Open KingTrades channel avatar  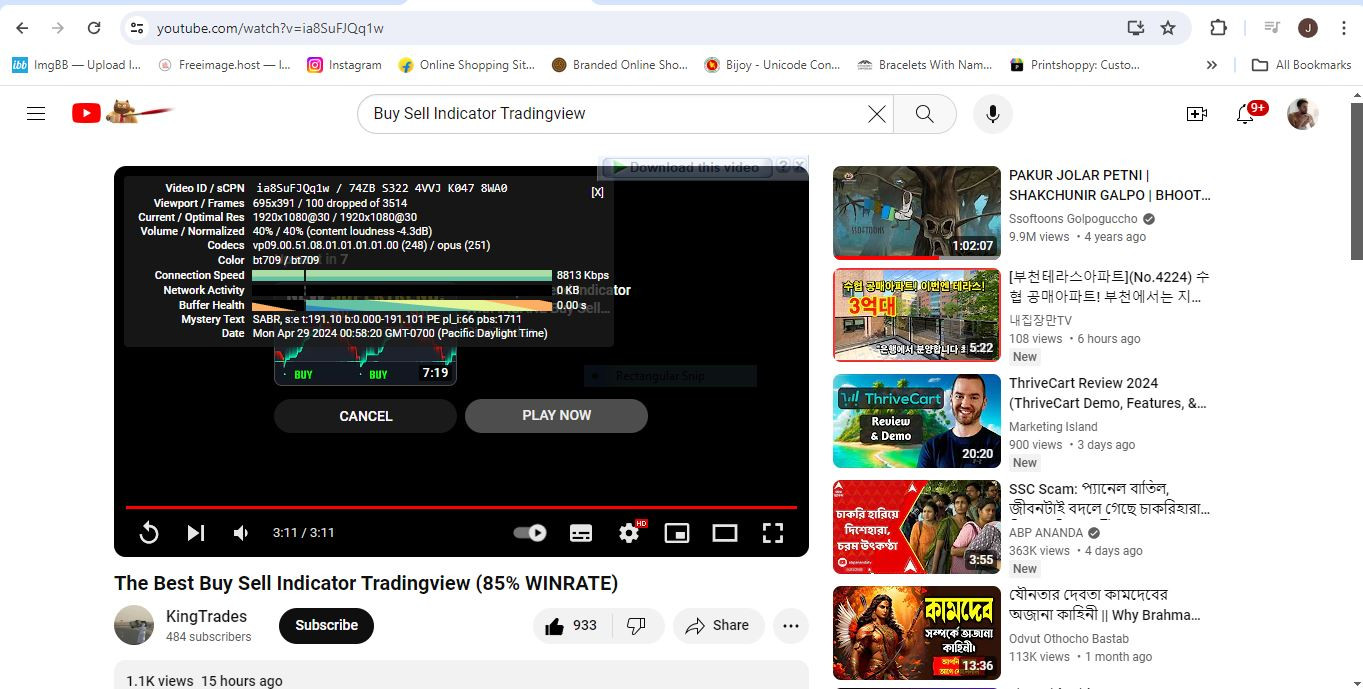(x=134, y=625)
